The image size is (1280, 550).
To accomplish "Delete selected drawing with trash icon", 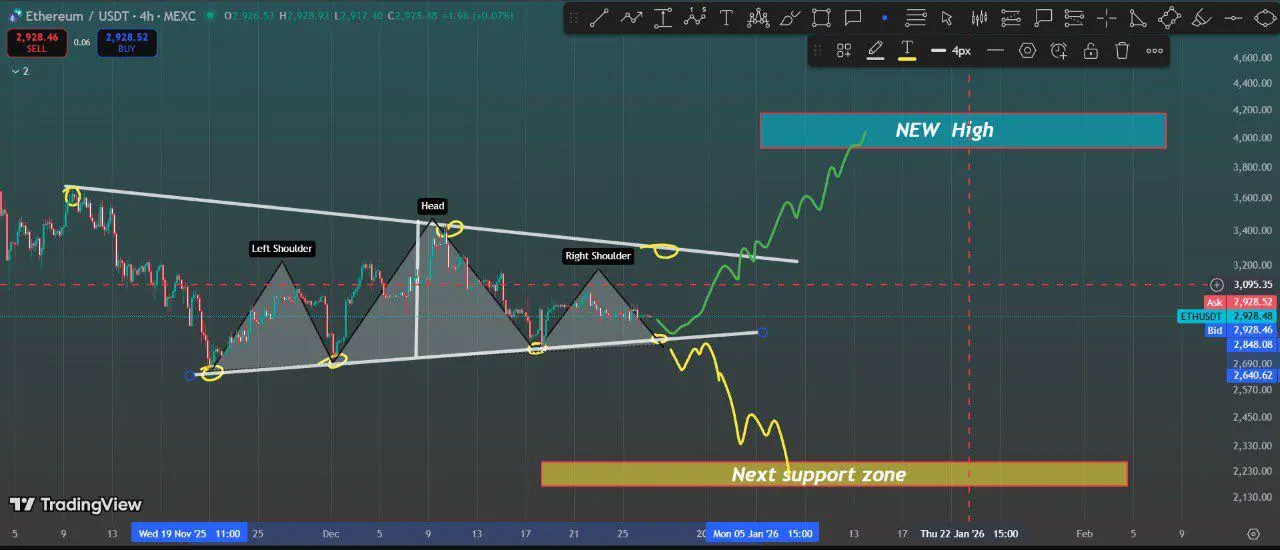I will tap(1122, 51).
